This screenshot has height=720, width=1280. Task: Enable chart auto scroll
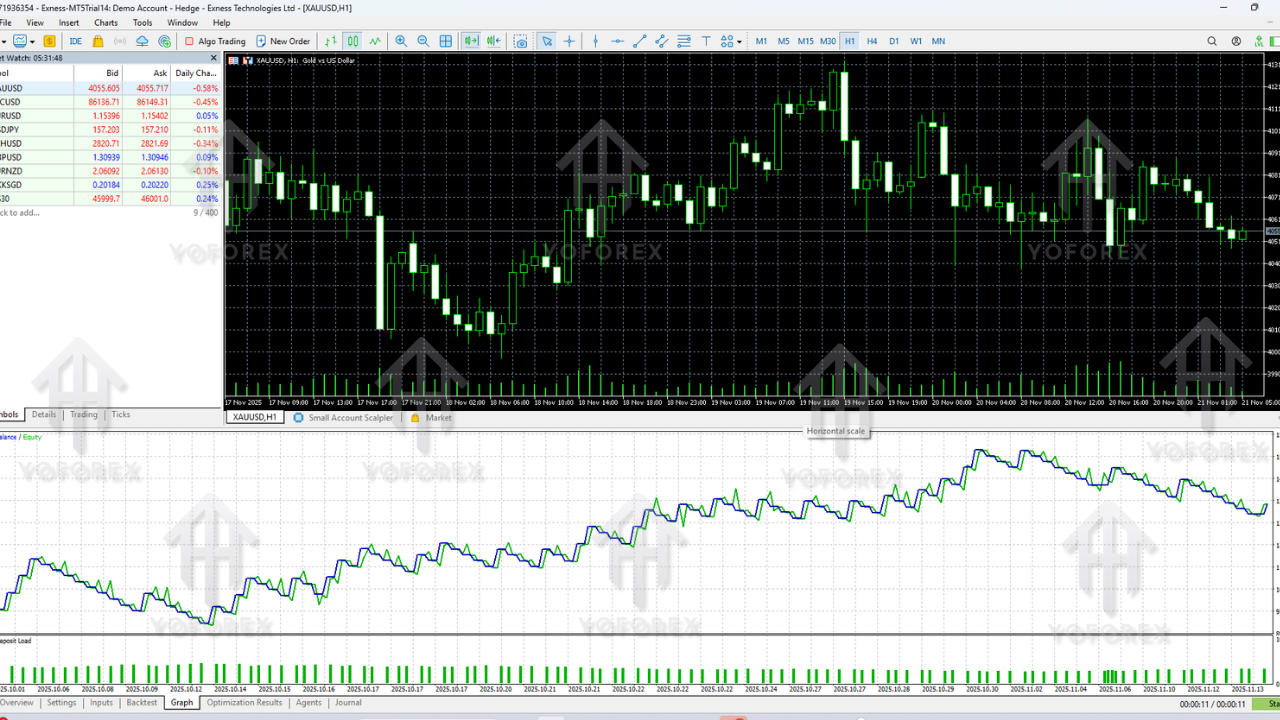pyautogui.click(x=472, y=41)
